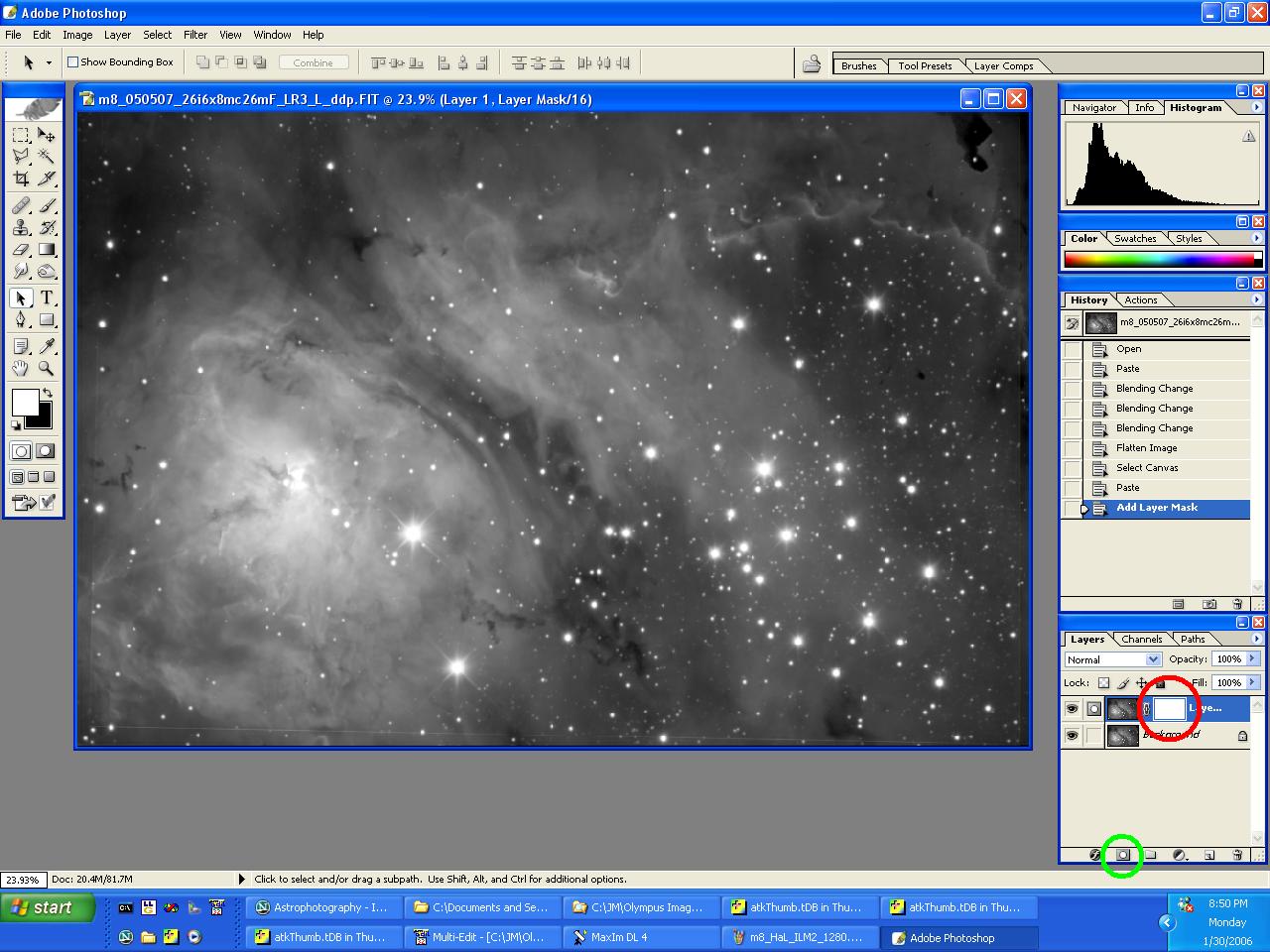Expand the Opacity slider arrow

(x=1252, y=659)
